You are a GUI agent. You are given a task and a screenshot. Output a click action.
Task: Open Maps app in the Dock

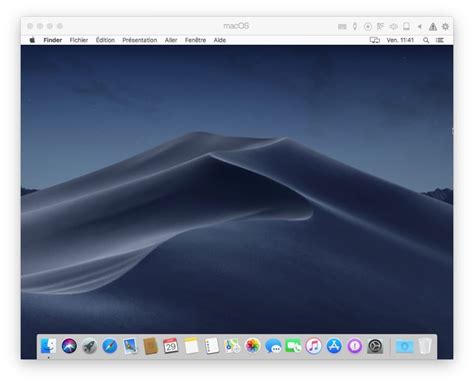[x=232, y=346]
